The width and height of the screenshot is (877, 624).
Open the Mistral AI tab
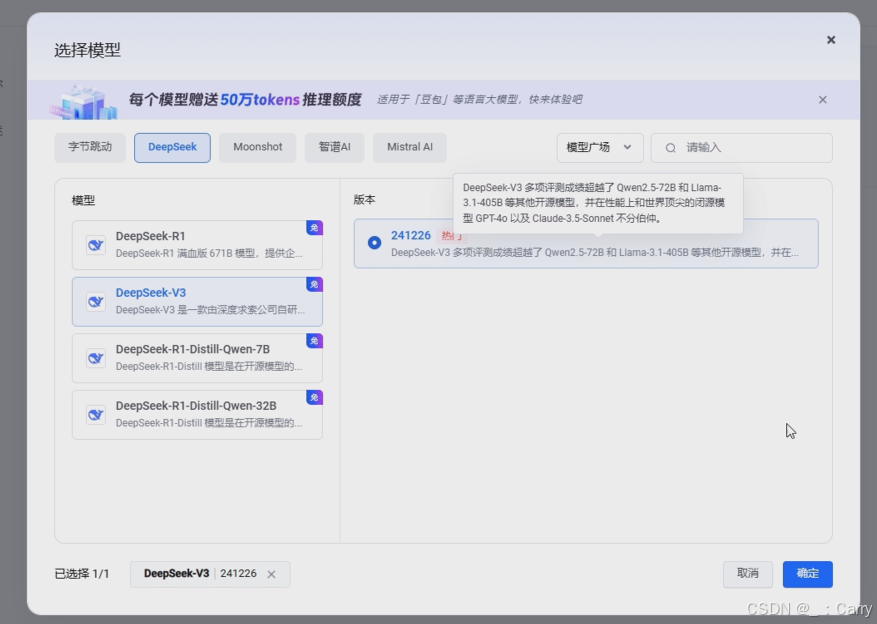coord(409,147)
